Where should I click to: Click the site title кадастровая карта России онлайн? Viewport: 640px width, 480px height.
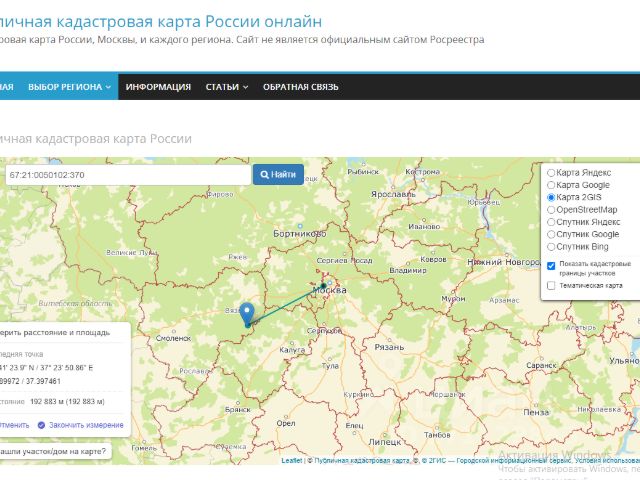[161, 21]
